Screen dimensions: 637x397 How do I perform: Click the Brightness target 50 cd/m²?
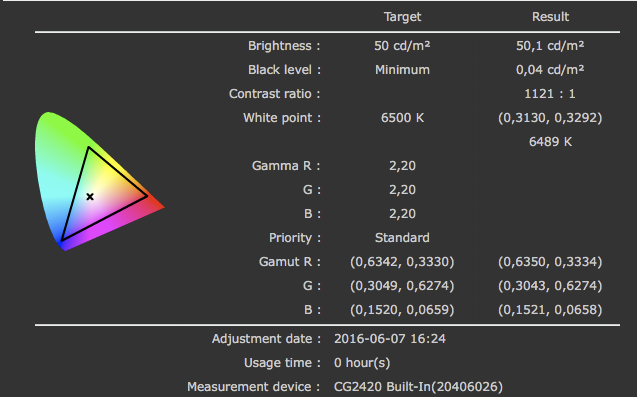point(402,46)
